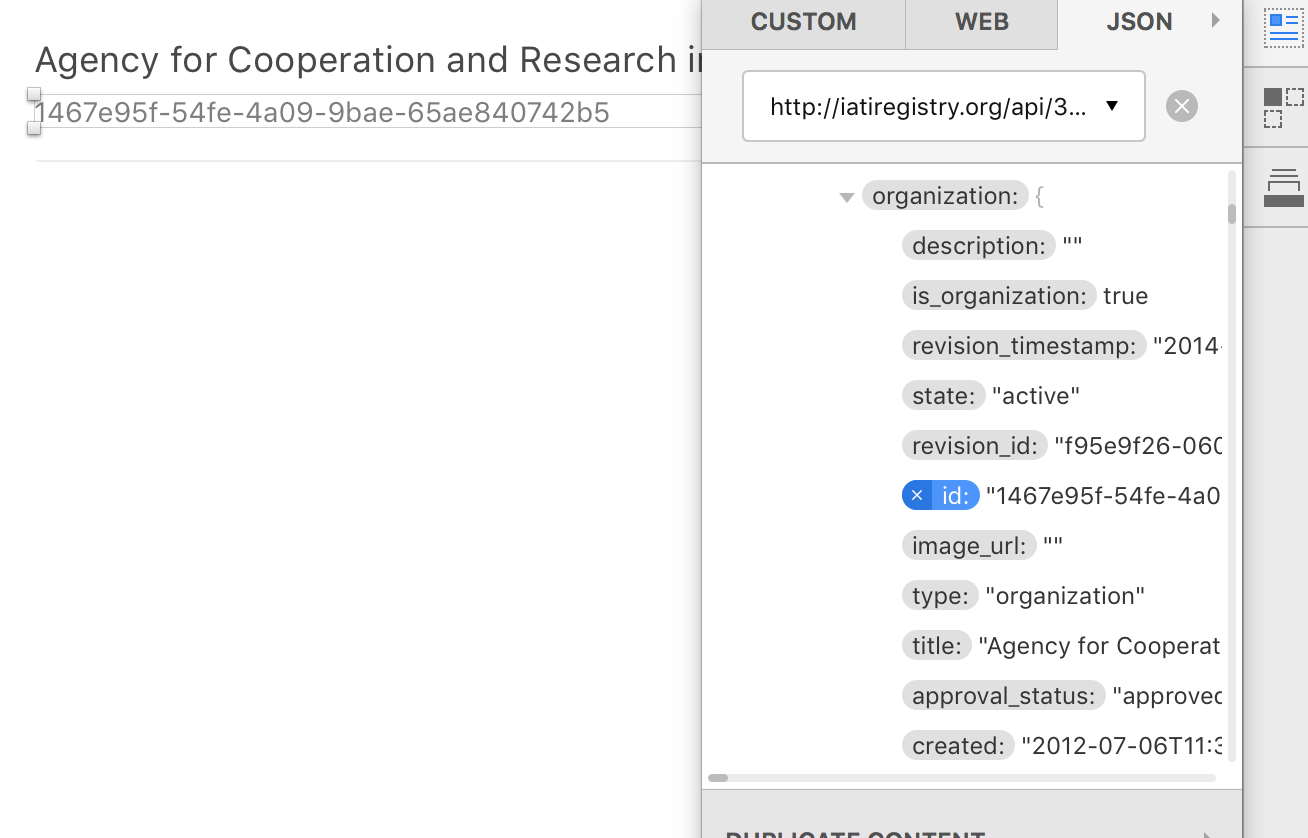Viewport: 1308px width, 838px height.
Task: Clear the API URL using the circular X
Action: 1181,106
